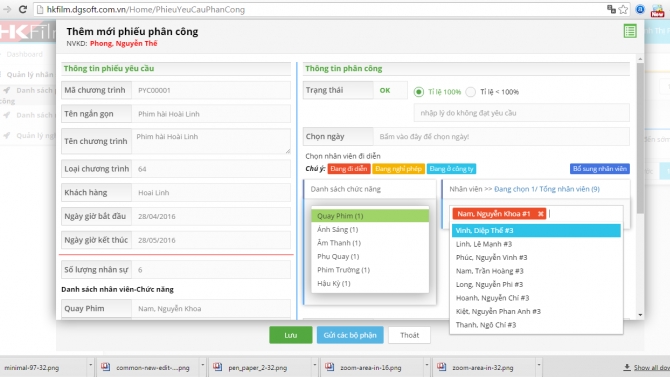Click the Số lượng nhân sự field
The image size is (670, 377).
(x=211, y=270)
